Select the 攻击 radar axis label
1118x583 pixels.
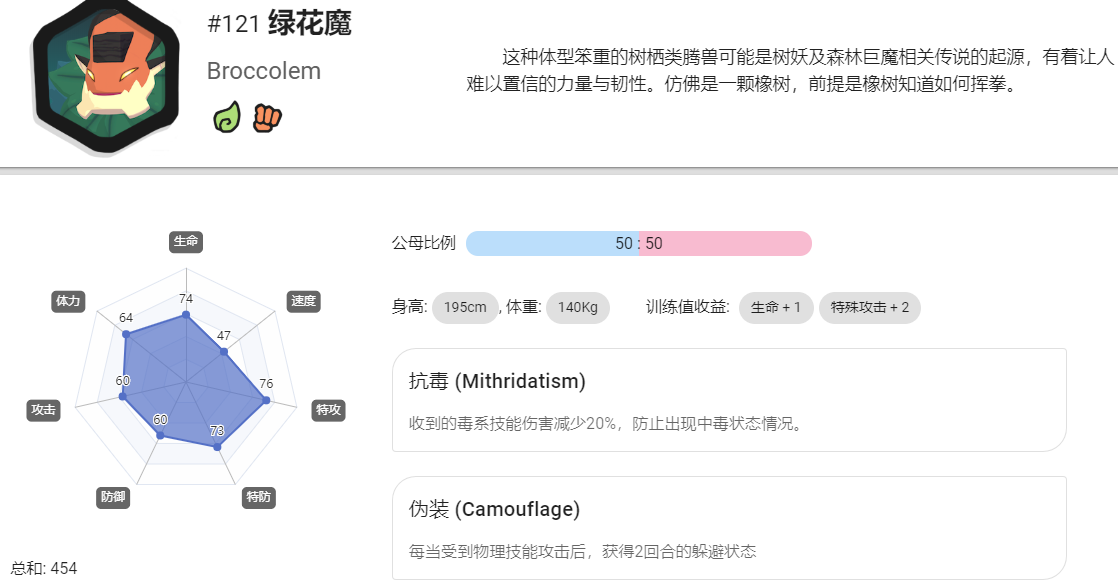(43, 411)
